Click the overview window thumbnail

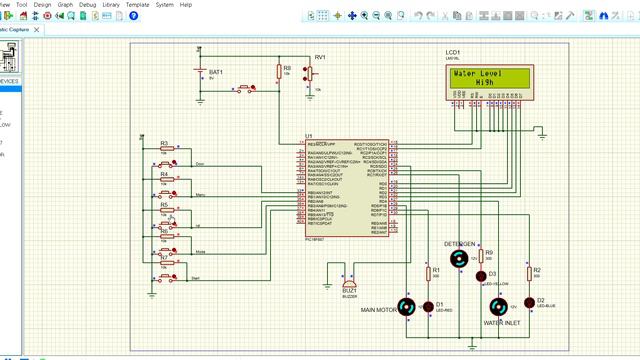(x=9, y=56)
